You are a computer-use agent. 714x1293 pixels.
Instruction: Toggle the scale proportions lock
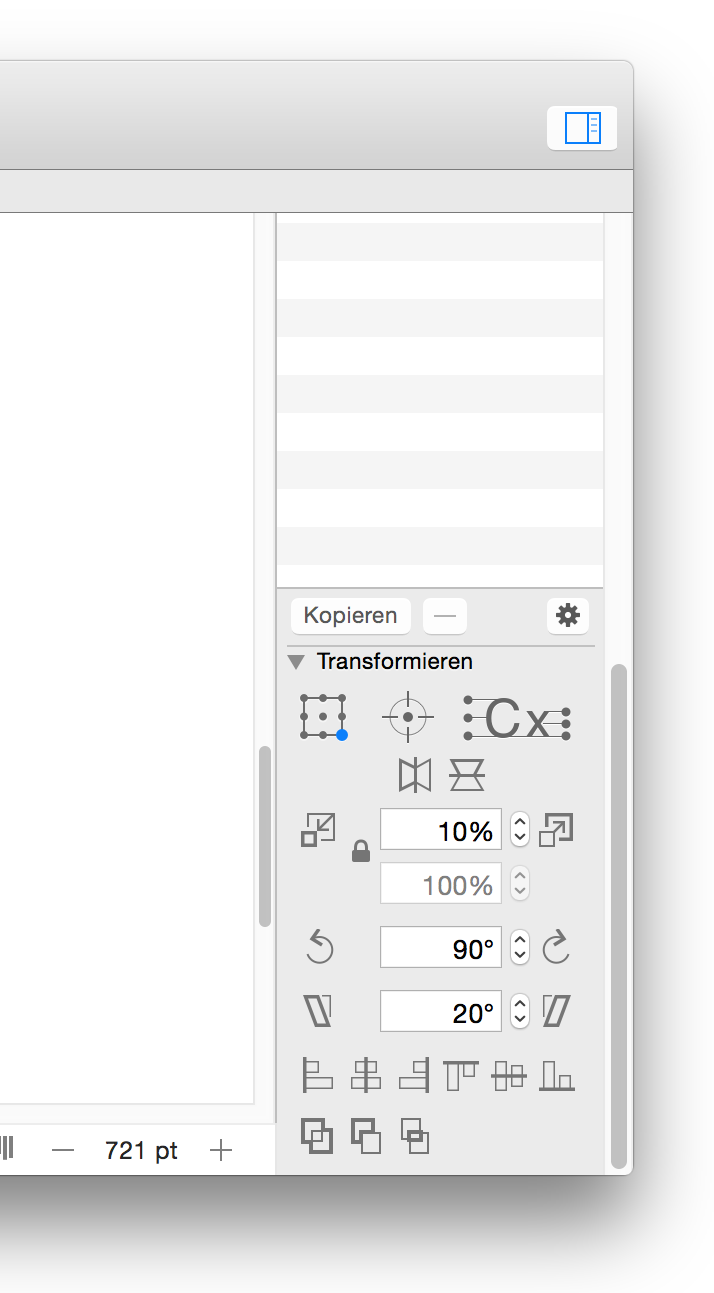click(361, 851)
